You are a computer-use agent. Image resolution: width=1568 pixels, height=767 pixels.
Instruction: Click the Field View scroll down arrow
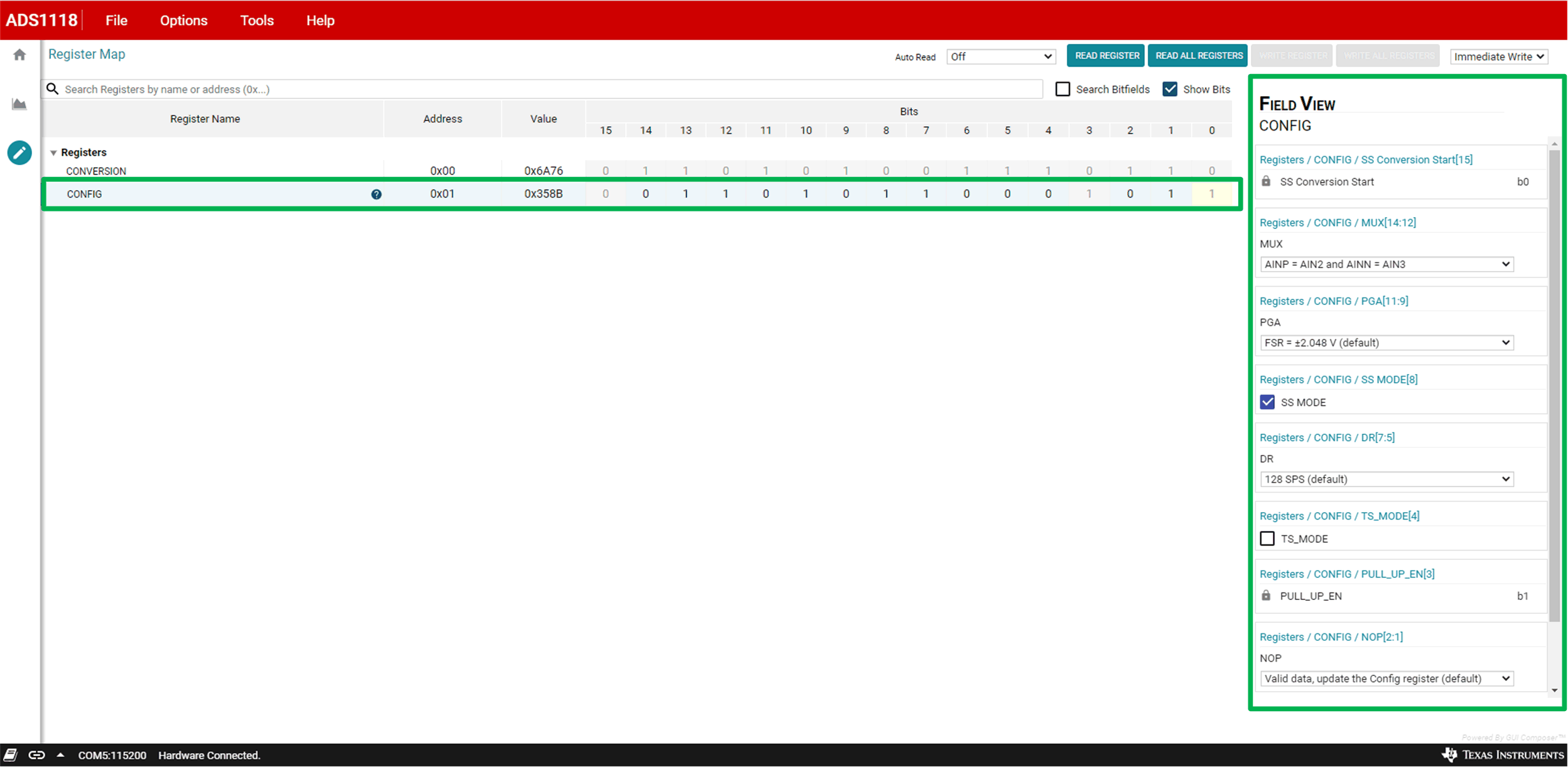tap(1554, 690)
